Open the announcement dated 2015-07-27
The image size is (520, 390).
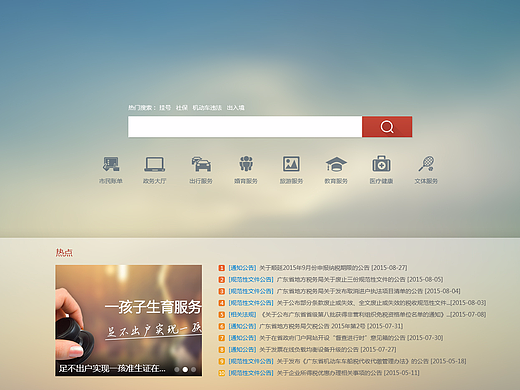[328, 349]
